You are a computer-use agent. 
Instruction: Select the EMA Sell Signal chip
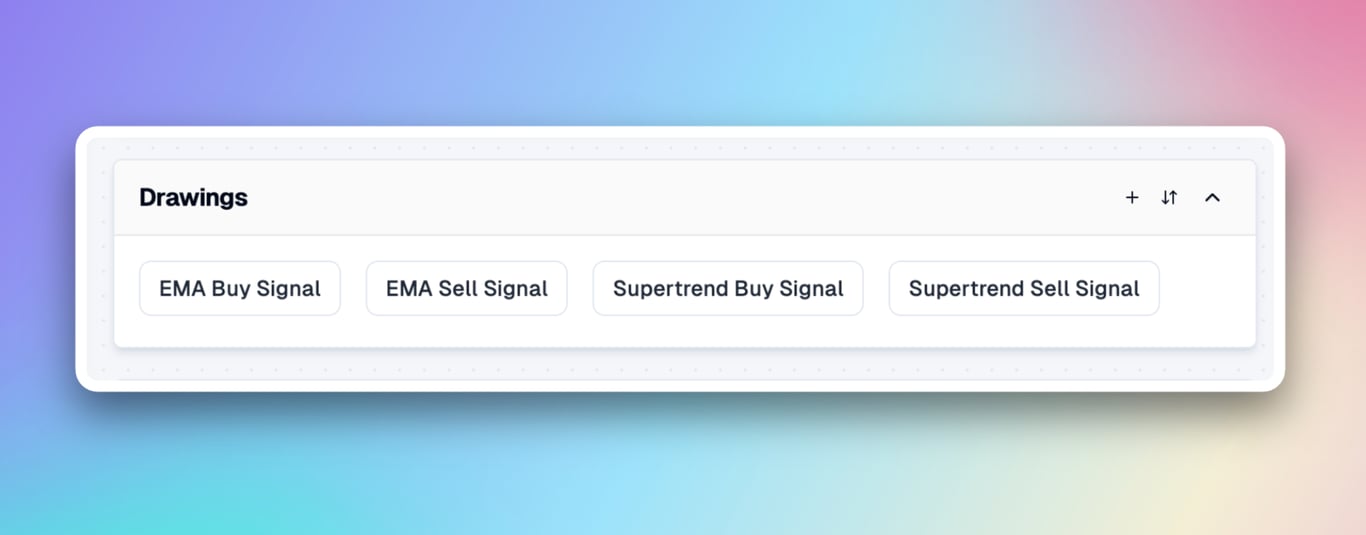click(467, 289)
